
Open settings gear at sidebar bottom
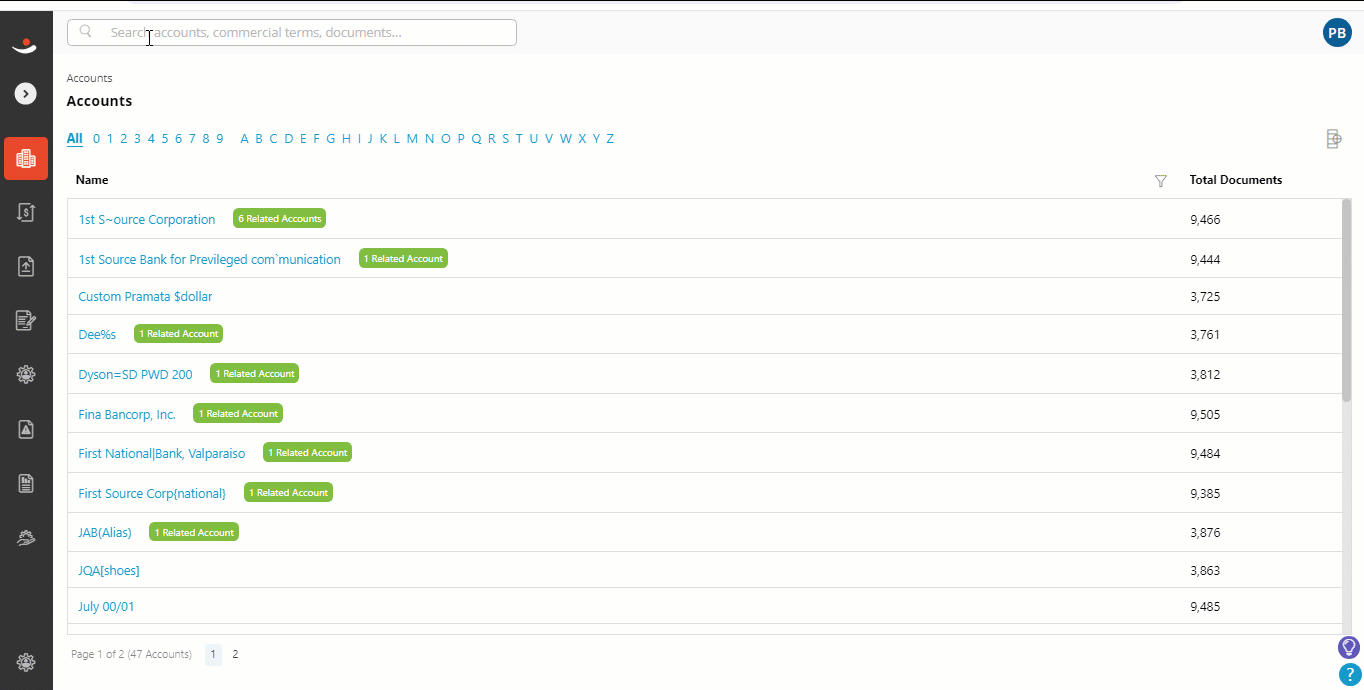click(x=26, y=662)
